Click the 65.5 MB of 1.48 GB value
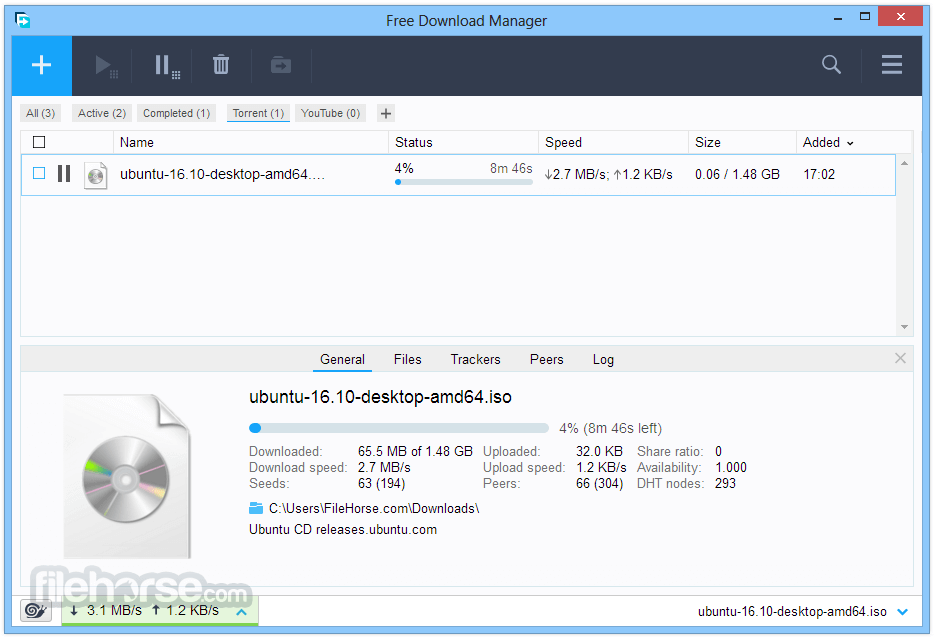Screen dimensions: 935x638 tap(415, 451)
